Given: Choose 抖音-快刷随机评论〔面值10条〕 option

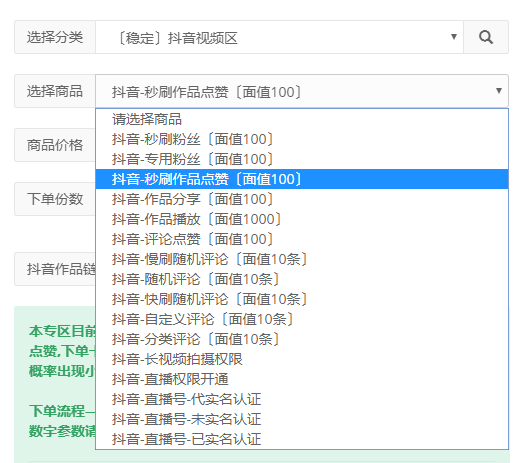Looking at the screenshot, I should point(302,299).
